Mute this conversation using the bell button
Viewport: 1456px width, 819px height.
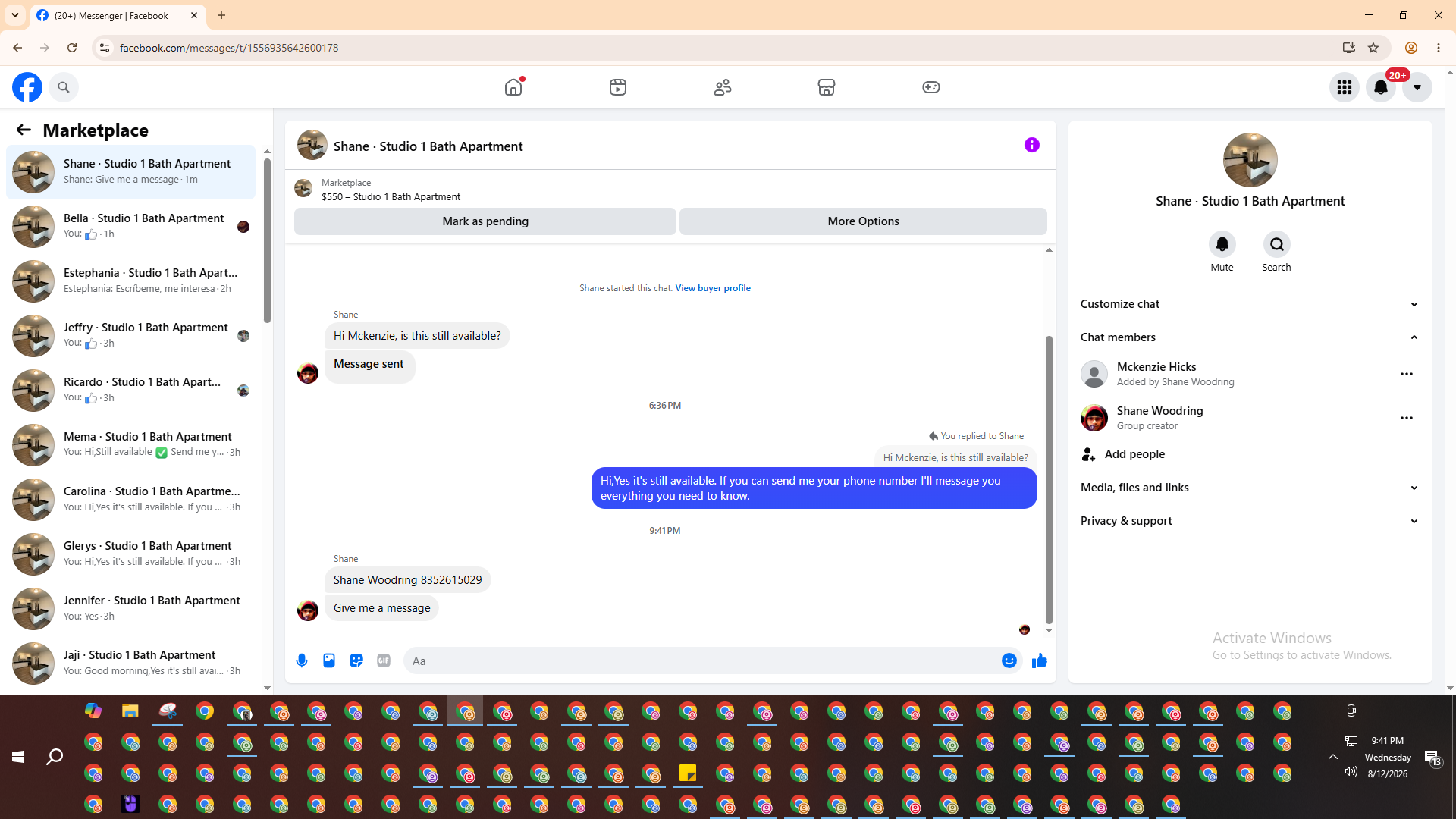click(x=1222, y=244)
